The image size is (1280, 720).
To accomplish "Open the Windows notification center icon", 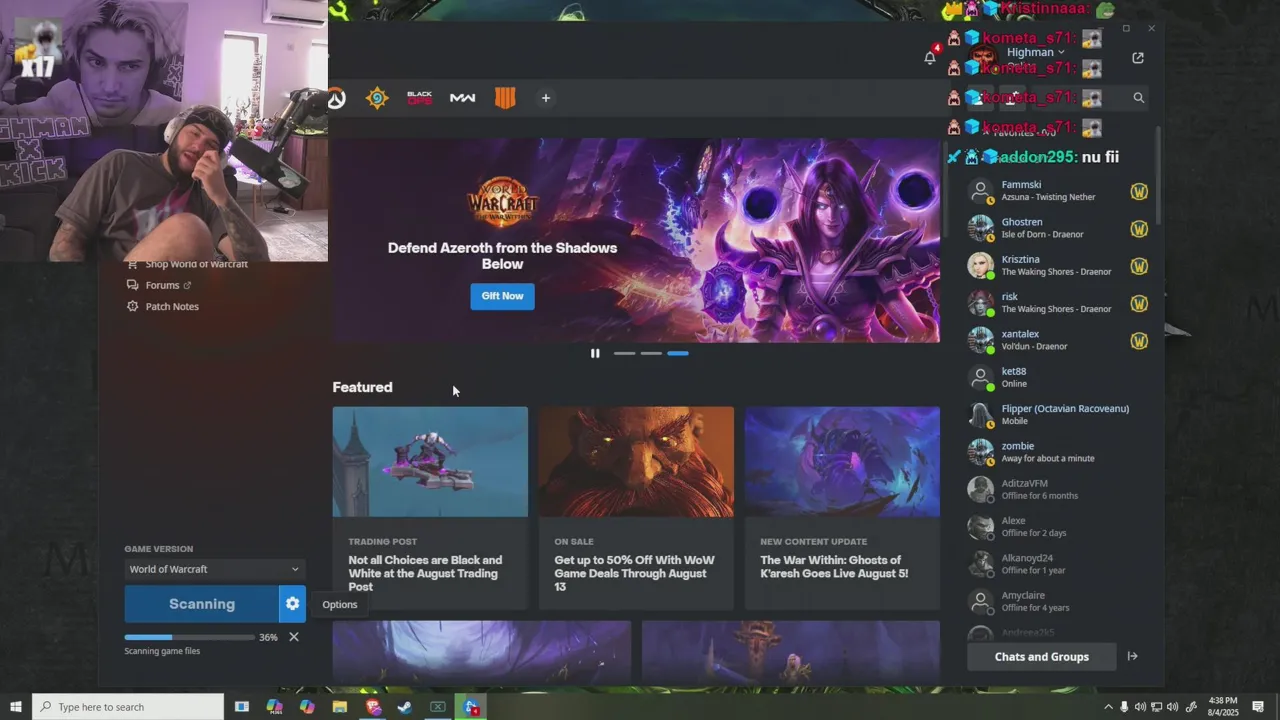I will click(1258, 707).
